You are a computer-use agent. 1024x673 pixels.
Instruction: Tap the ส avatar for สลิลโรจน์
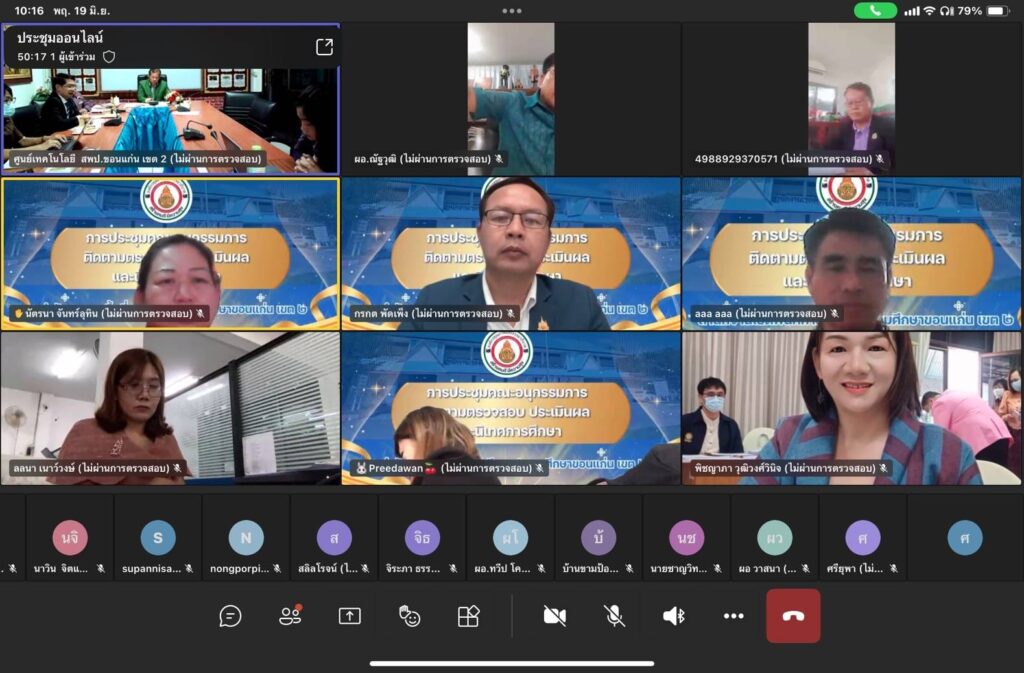coord(334,538)
